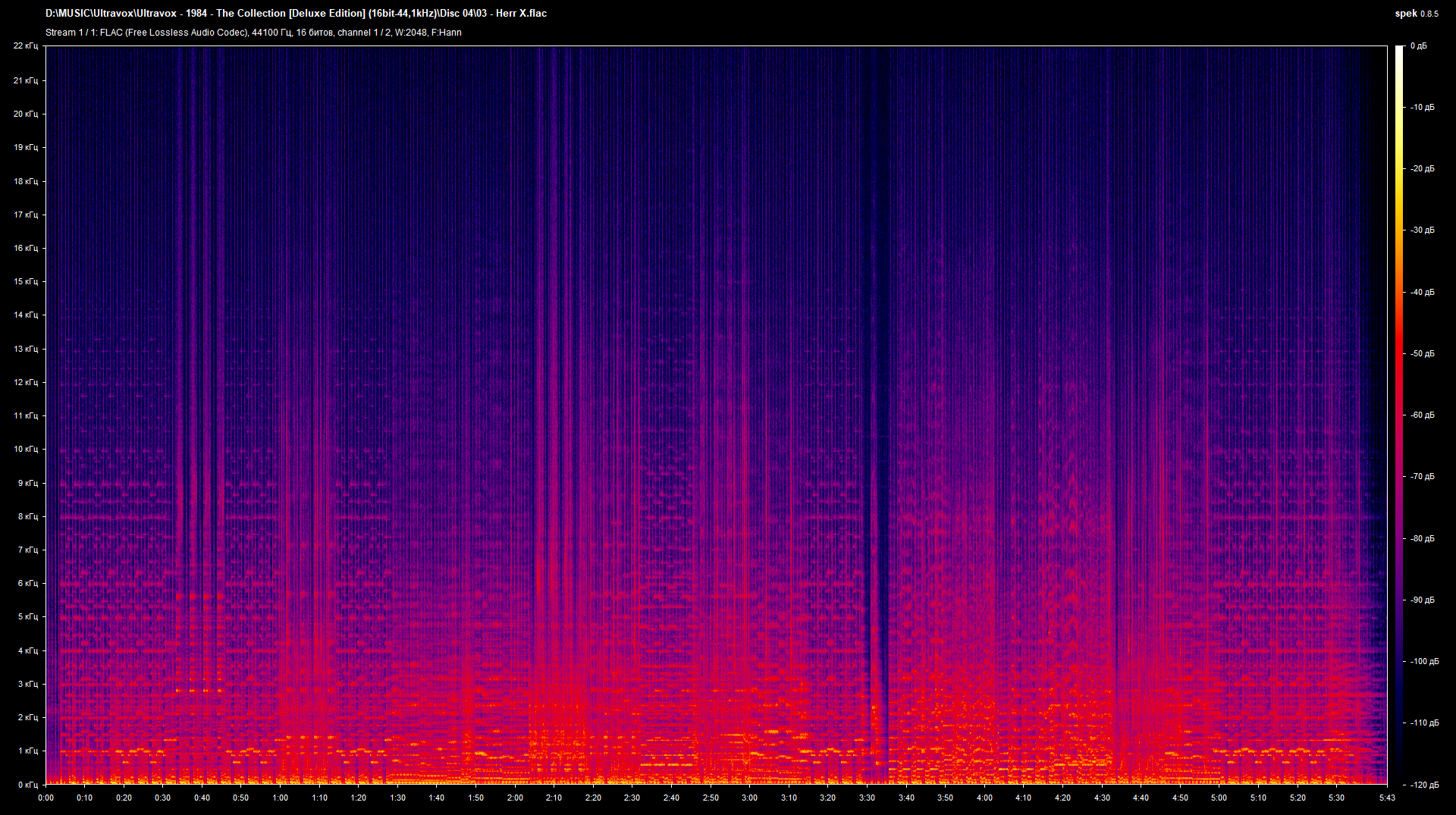Click the 5:43 end time marker
The image size is (1456, 815).
click(x=1386, y=798)
